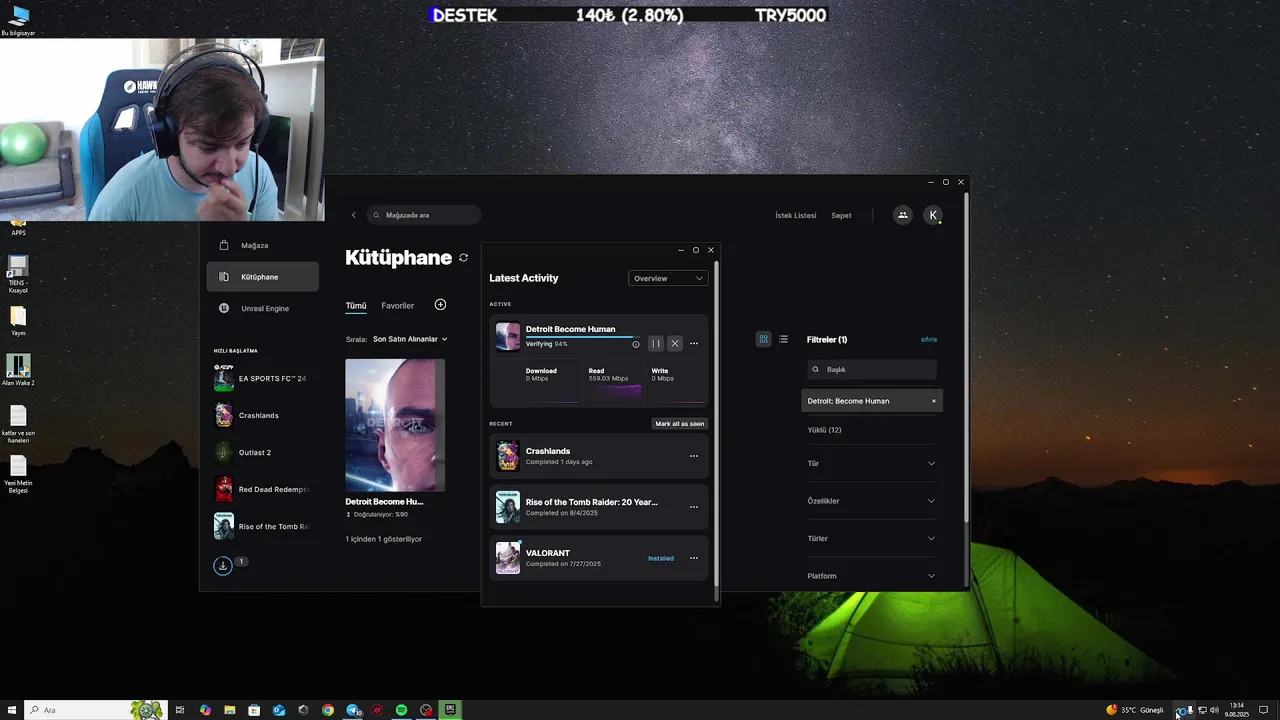The image size is (1280, 720).
Task: Click the info icon next to Verifying 94%
Action: coord(636,344)
